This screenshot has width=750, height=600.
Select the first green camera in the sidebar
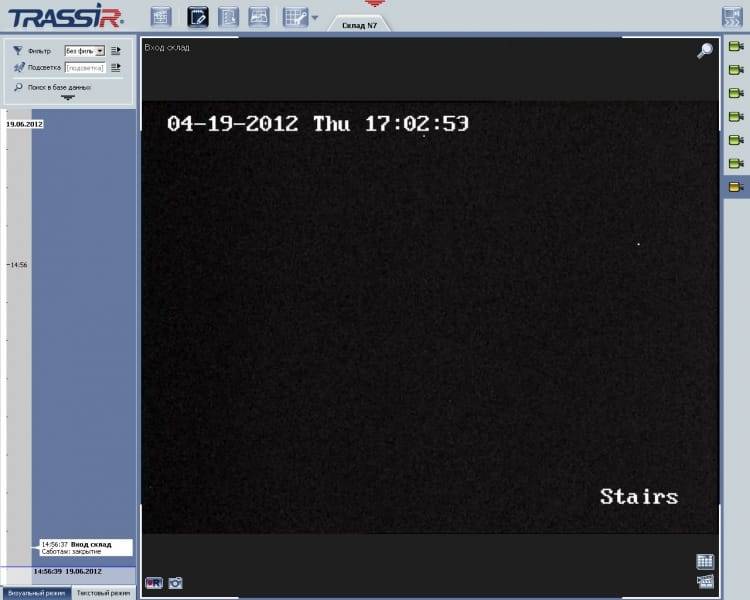click(737, 47)
